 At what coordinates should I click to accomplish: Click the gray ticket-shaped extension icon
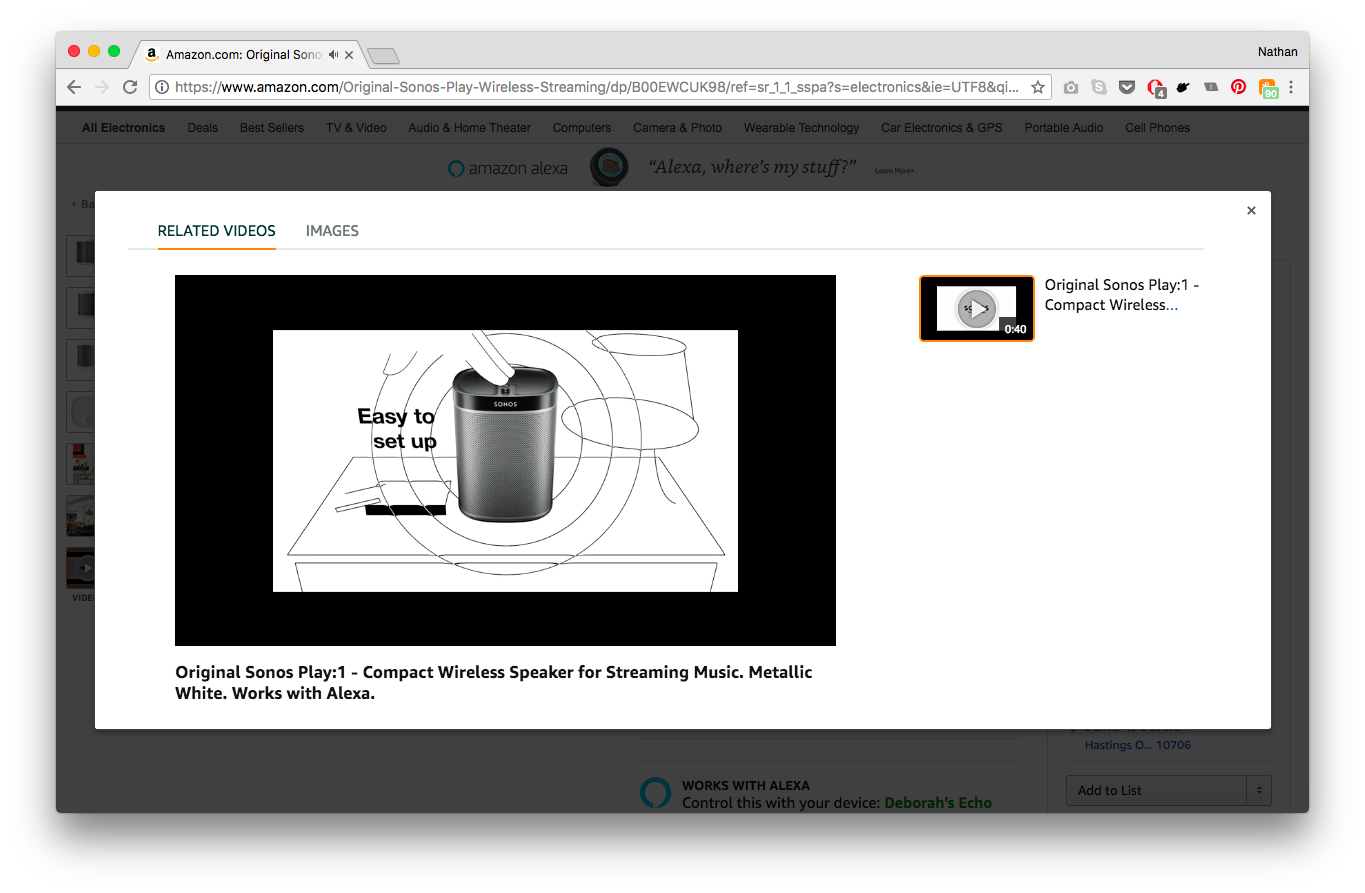[x=1211, y=87]
